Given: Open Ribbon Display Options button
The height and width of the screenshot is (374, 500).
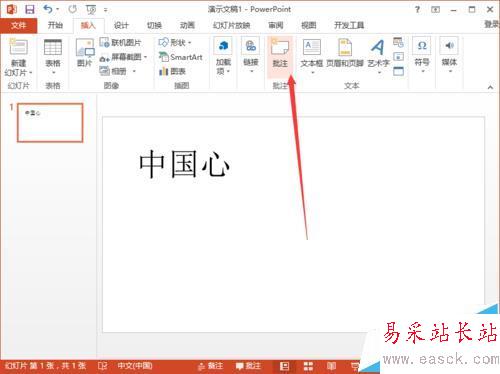Looking at the screenshot, I should [x=435, y=10].
